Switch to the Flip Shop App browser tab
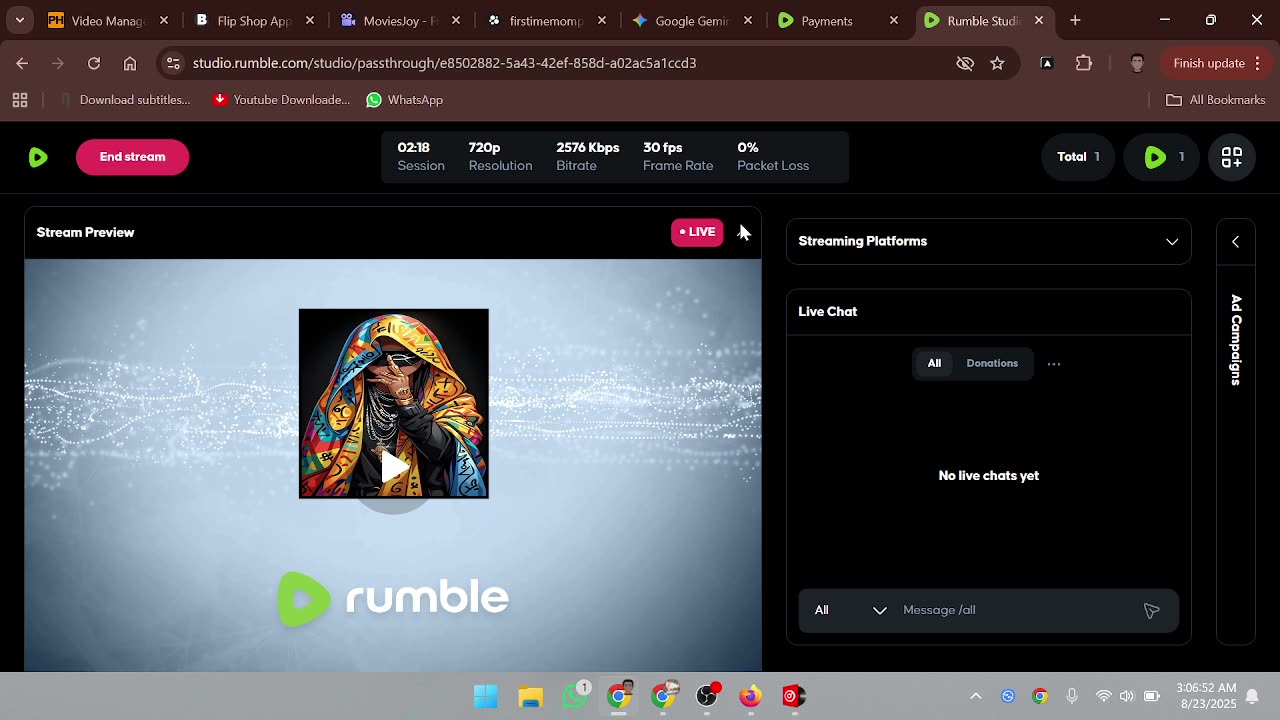 pyautogui.click(x=254, y=20)
